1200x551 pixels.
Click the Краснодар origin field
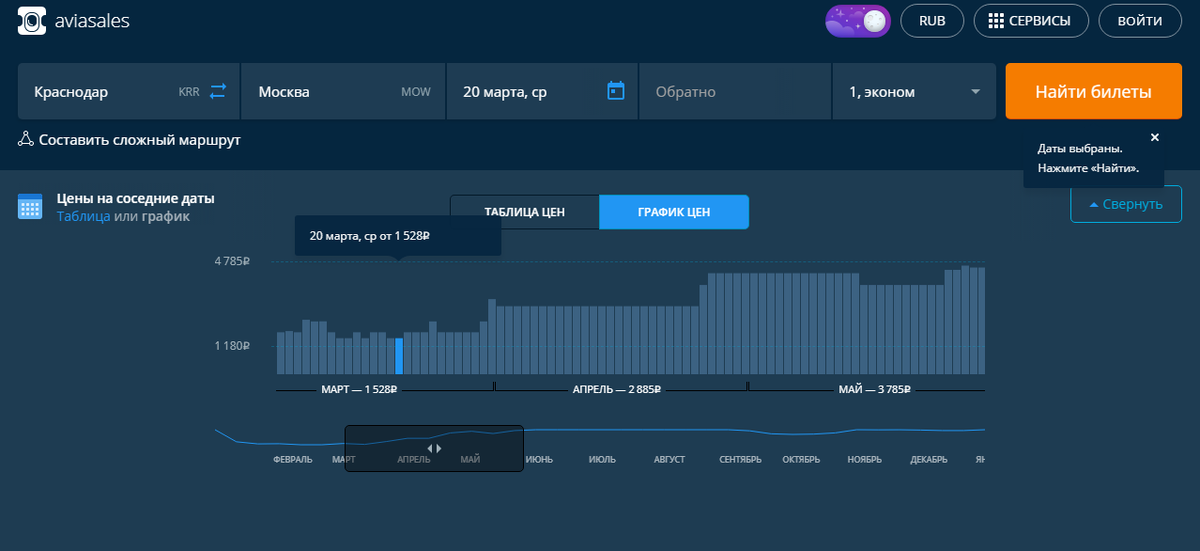pos(130,92)
